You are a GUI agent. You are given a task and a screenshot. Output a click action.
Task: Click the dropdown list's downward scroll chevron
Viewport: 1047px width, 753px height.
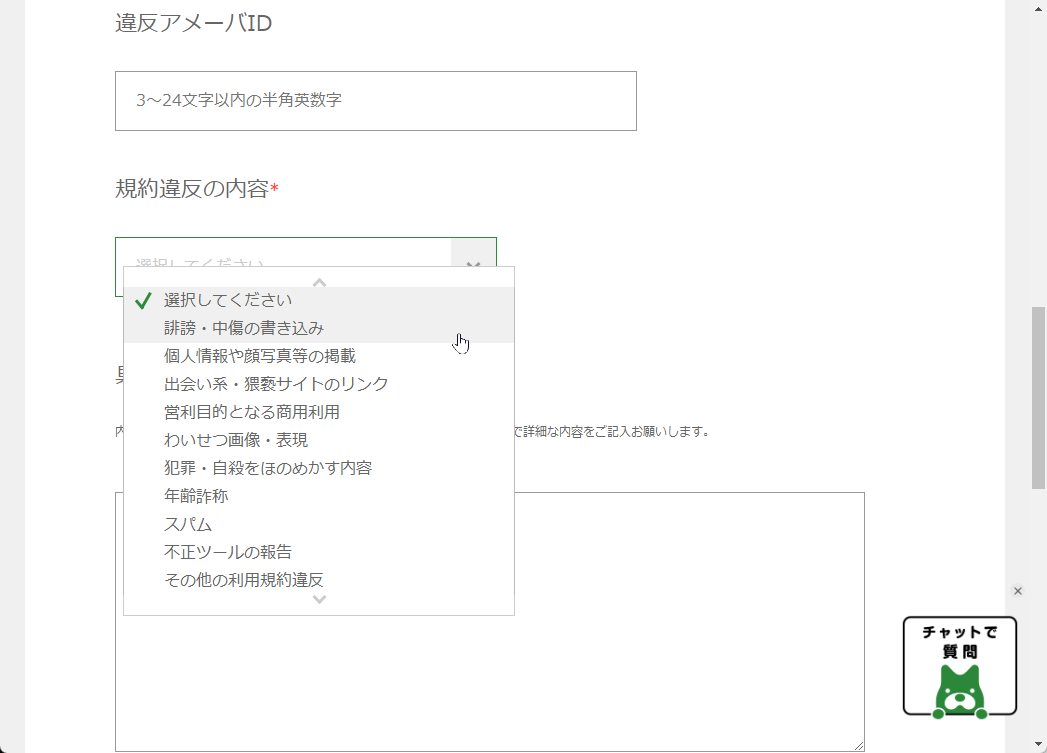pos(319,599)
